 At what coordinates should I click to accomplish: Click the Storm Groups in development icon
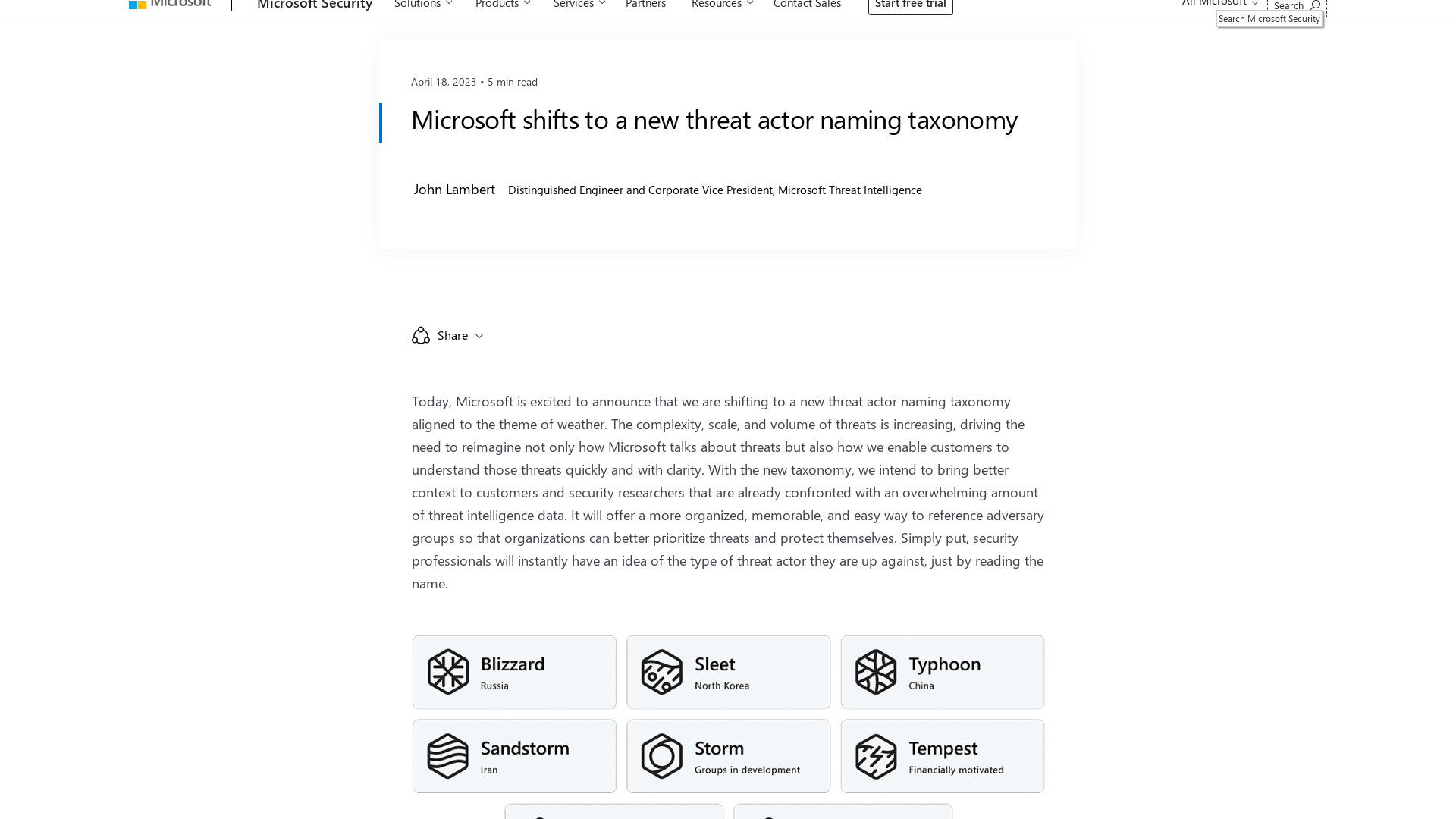click(660, 755)
